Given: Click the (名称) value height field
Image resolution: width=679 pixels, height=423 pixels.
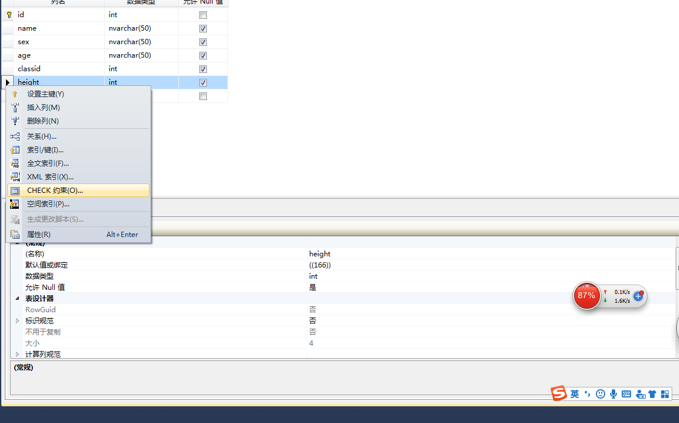Looking at the screenshot, I should (x=491, y=254).
